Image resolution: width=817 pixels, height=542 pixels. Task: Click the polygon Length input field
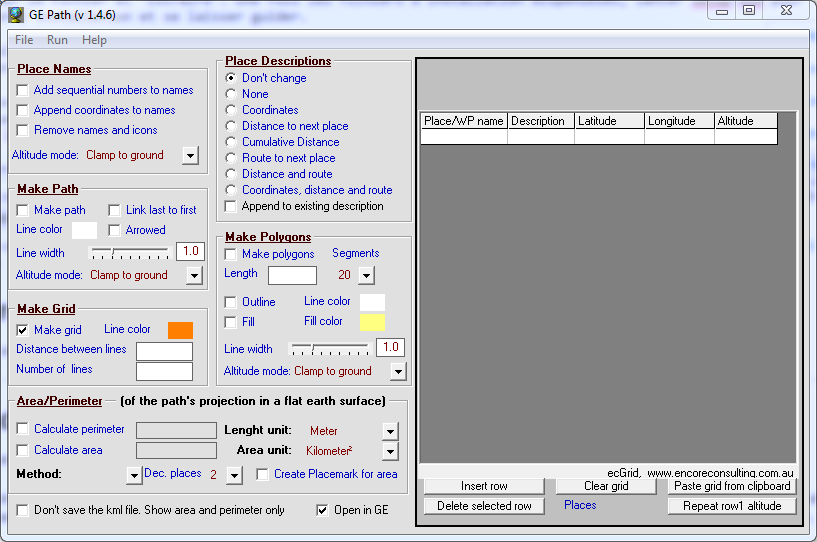[x=292, y=275]
